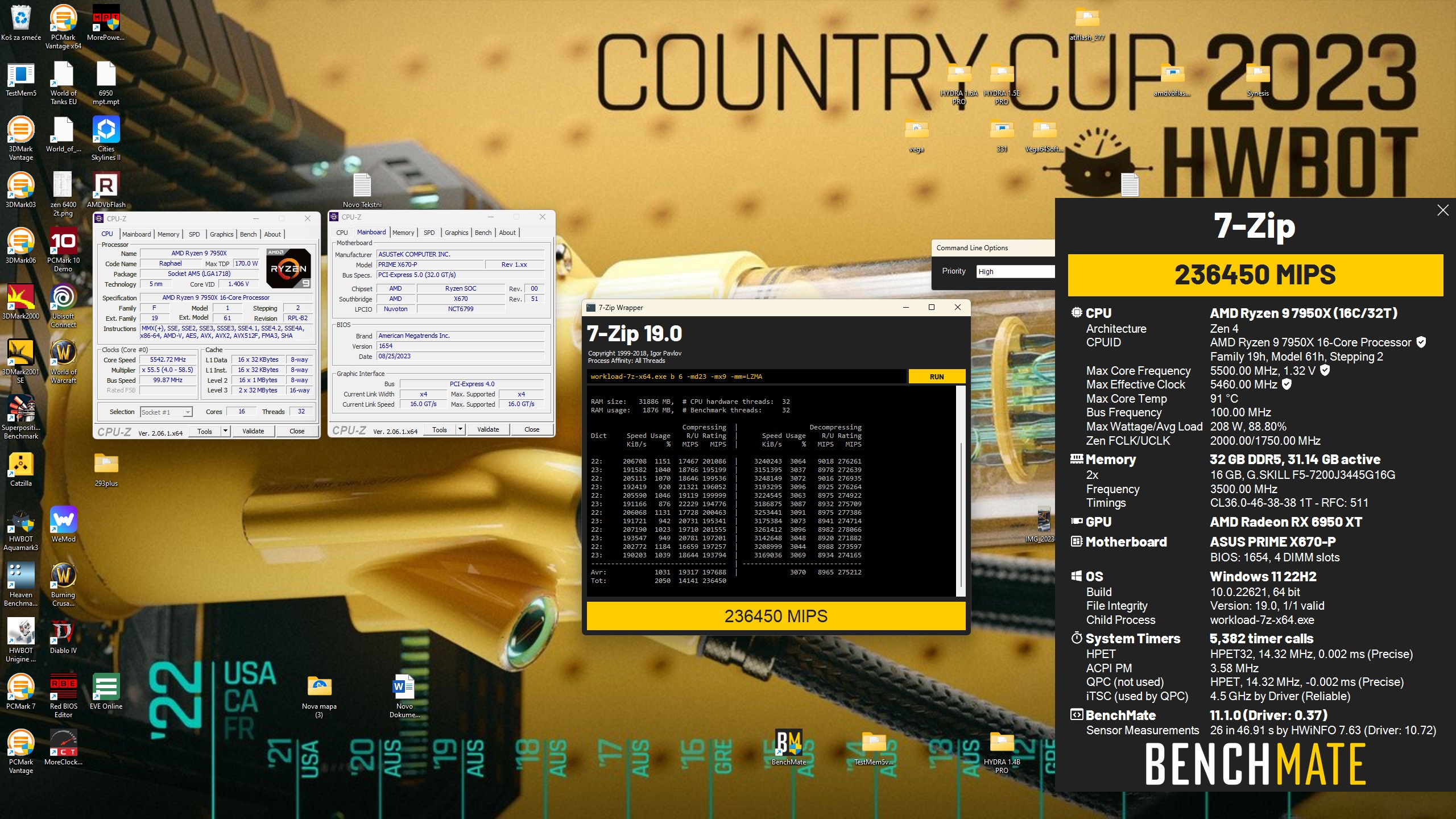Open the Novo Dokume... Word document
The image size is (1456, 819).
click(404, 696)
